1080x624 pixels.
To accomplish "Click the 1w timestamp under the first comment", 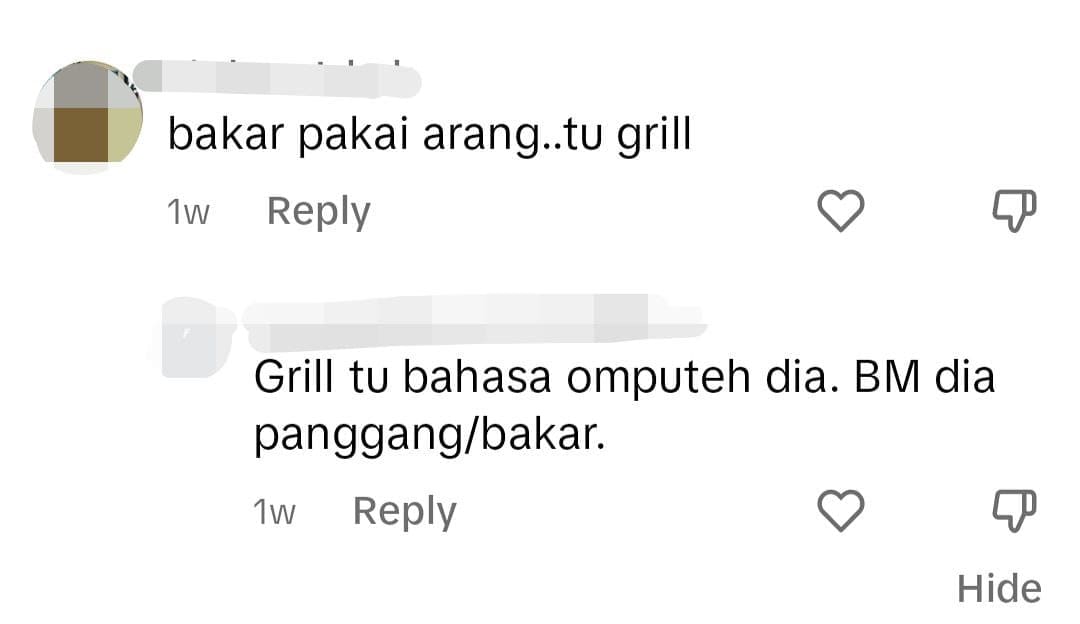I will tap(188, 212).
